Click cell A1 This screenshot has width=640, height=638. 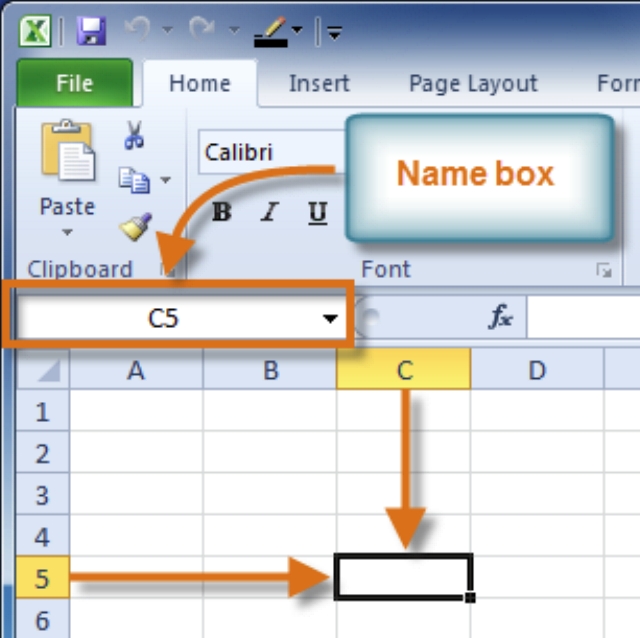click(136, 411)
